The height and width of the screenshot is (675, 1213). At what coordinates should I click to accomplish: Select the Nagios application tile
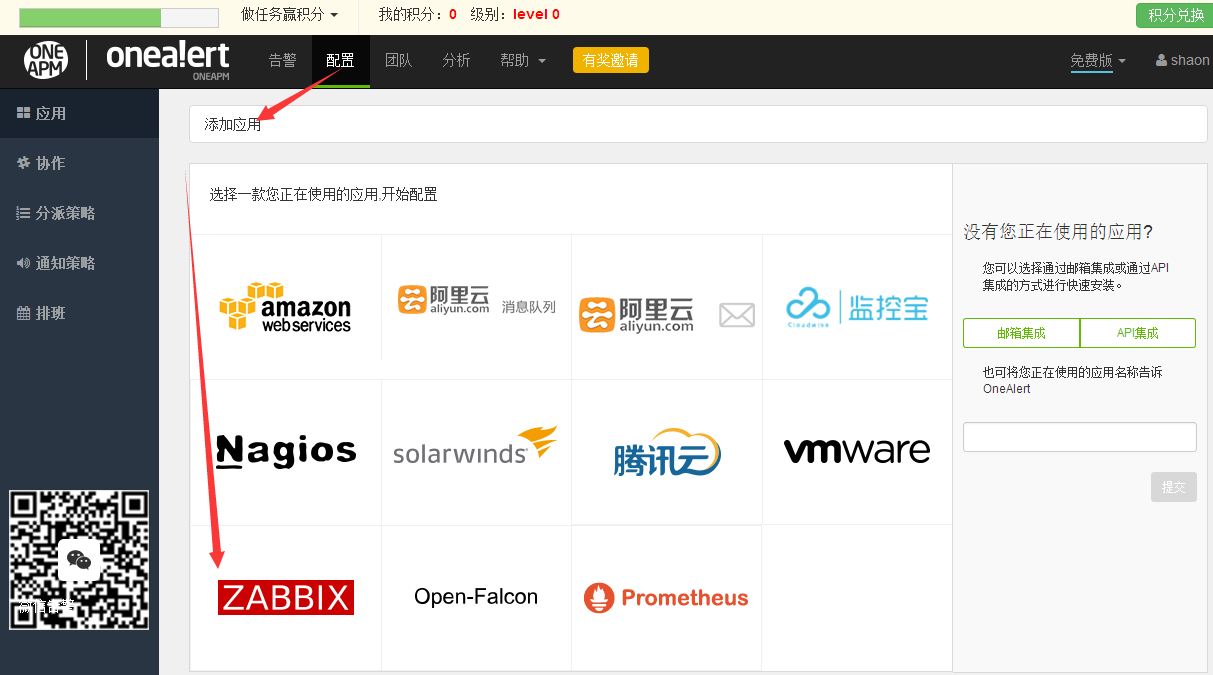[285, 451]
